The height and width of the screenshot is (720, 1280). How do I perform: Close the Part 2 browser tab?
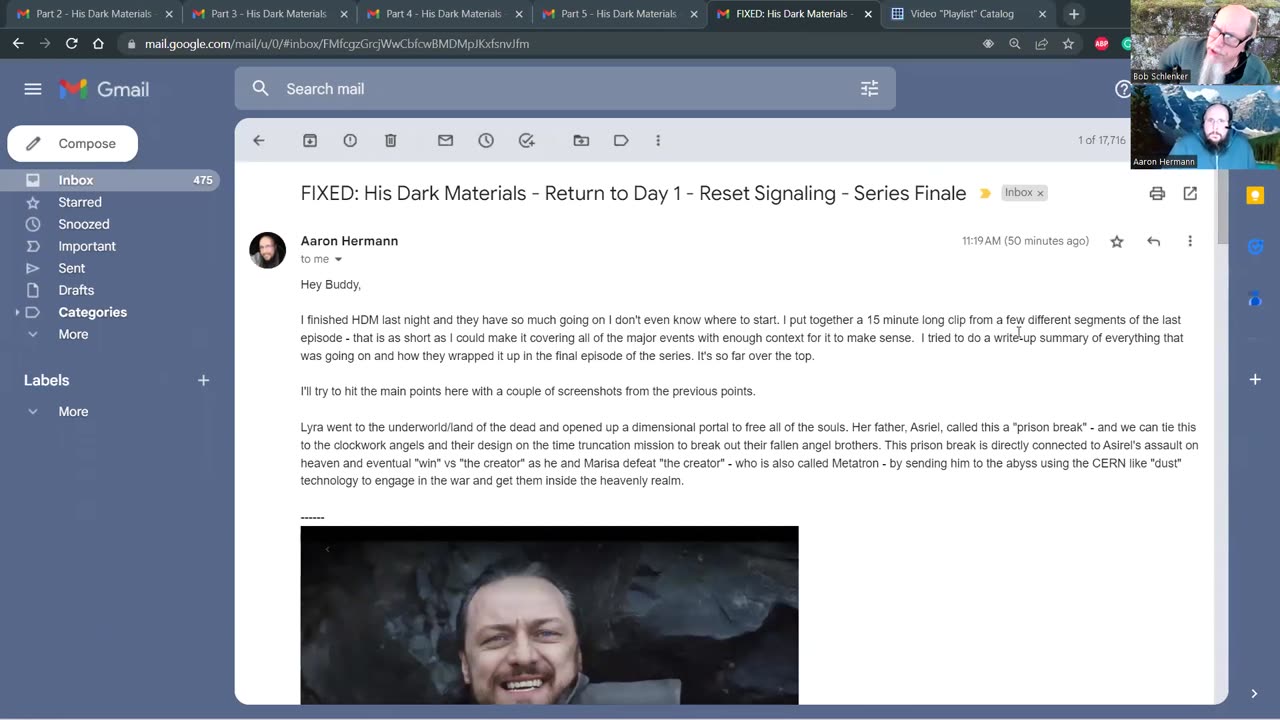(169, 14)
